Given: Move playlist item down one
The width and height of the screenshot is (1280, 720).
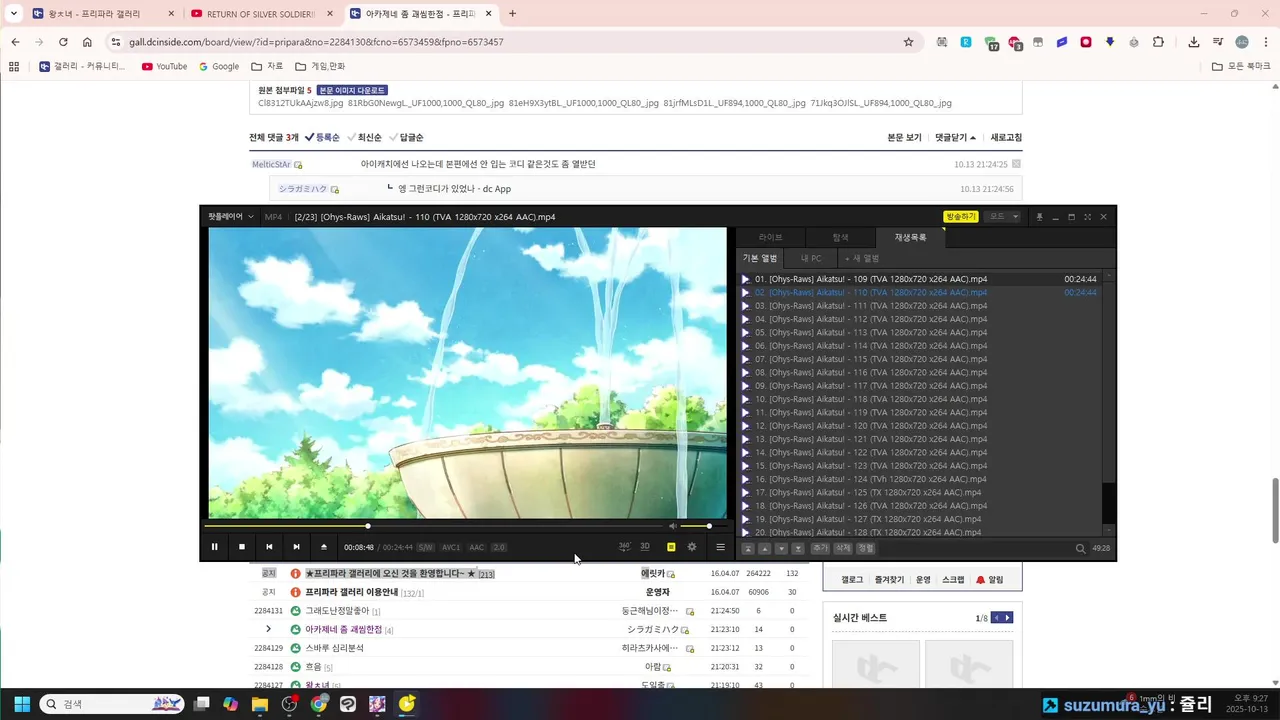Looking at the screenshot, I should [781, 548].
